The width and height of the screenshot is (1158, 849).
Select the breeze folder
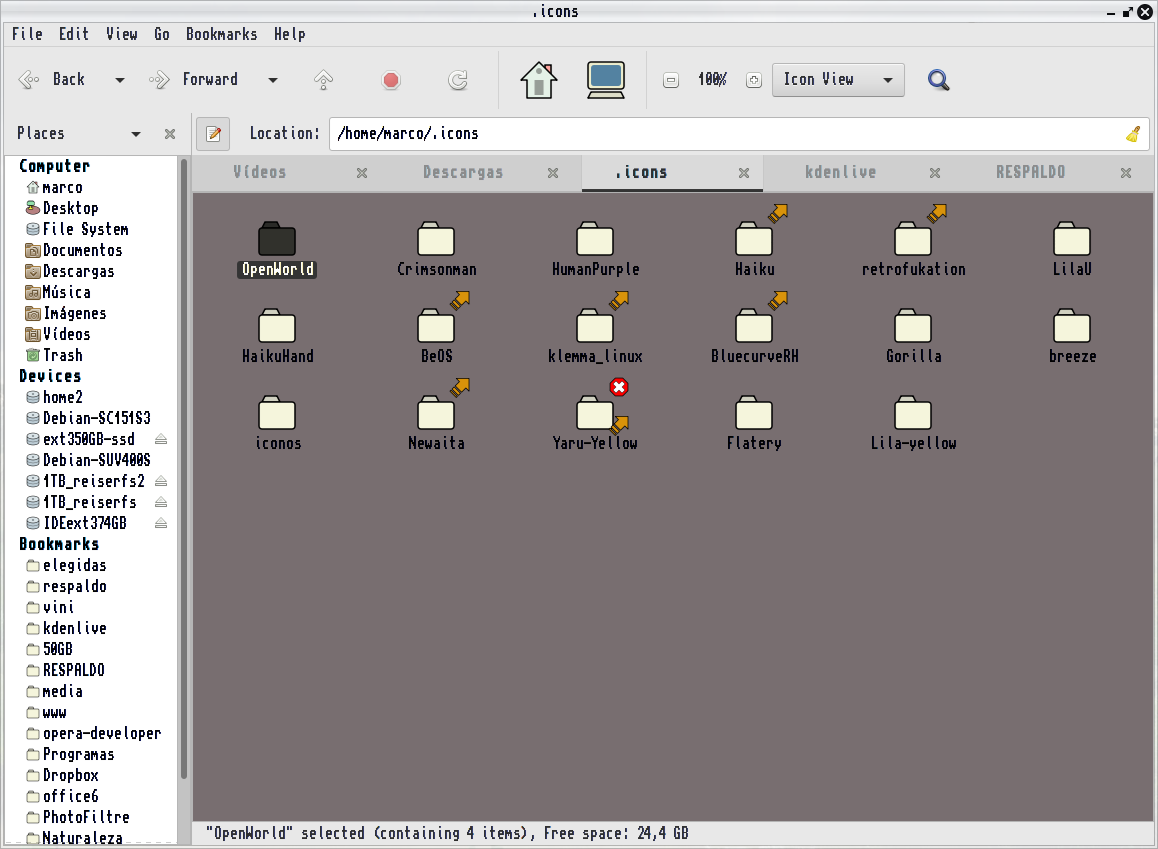point(1072,337)
